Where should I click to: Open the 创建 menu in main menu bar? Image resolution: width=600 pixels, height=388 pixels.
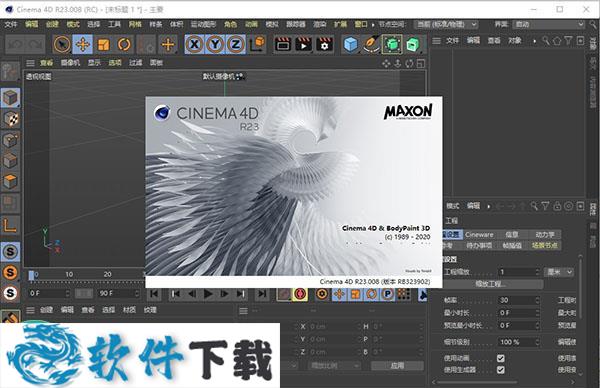(52, 24)
